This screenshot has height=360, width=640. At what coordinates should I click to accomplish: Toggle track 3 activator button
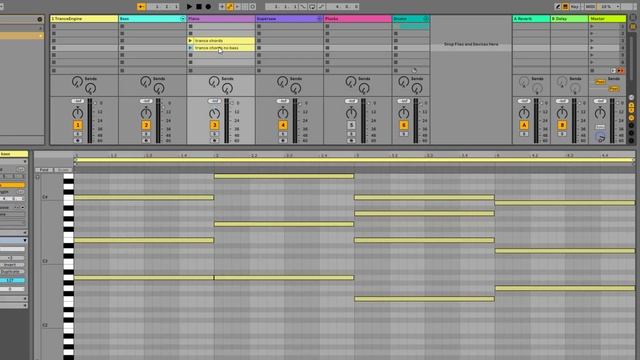[x=214, y=125]
